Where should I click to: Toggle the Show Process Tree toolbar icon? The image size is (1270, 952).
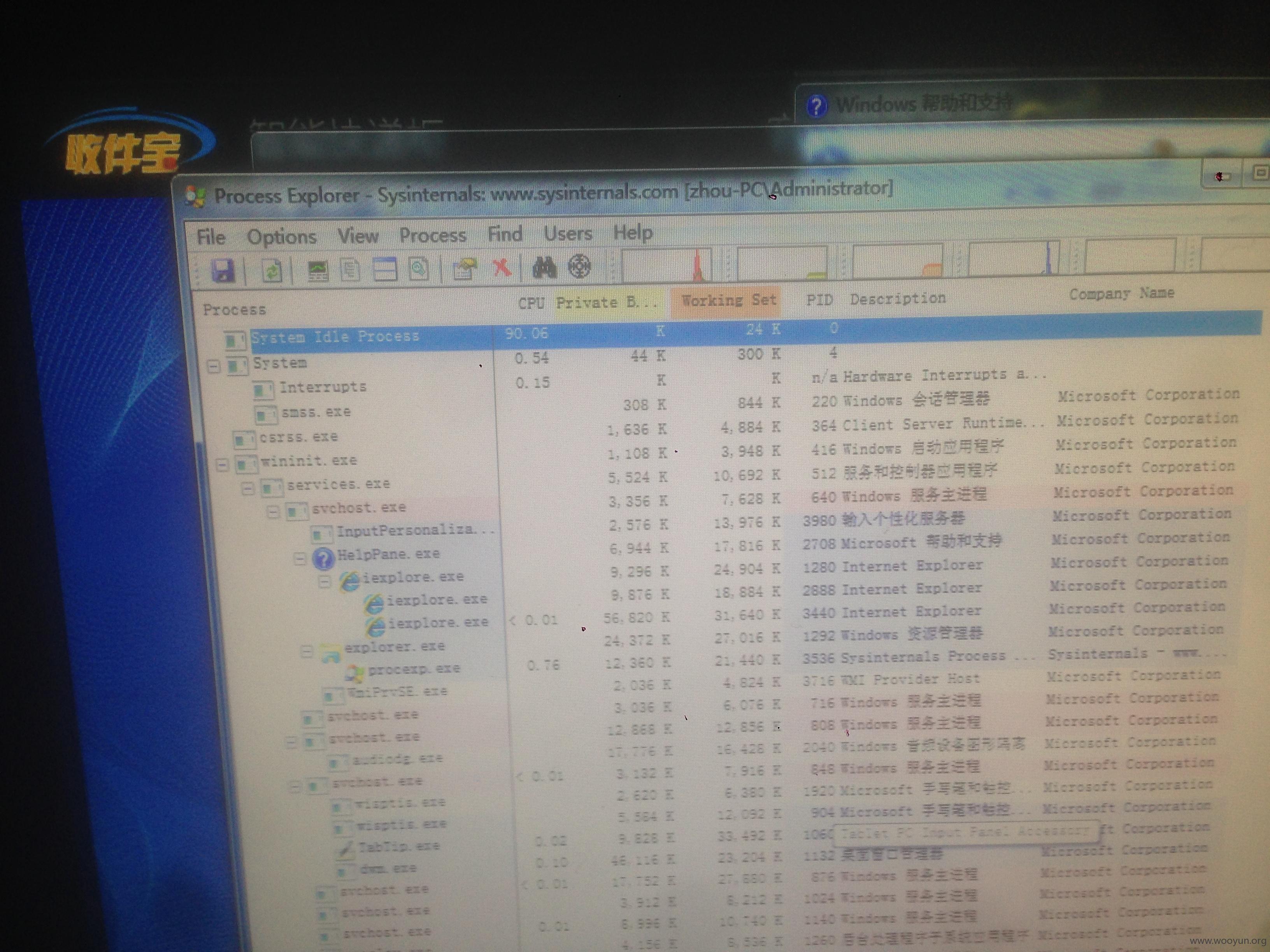(x=350, y=269)
